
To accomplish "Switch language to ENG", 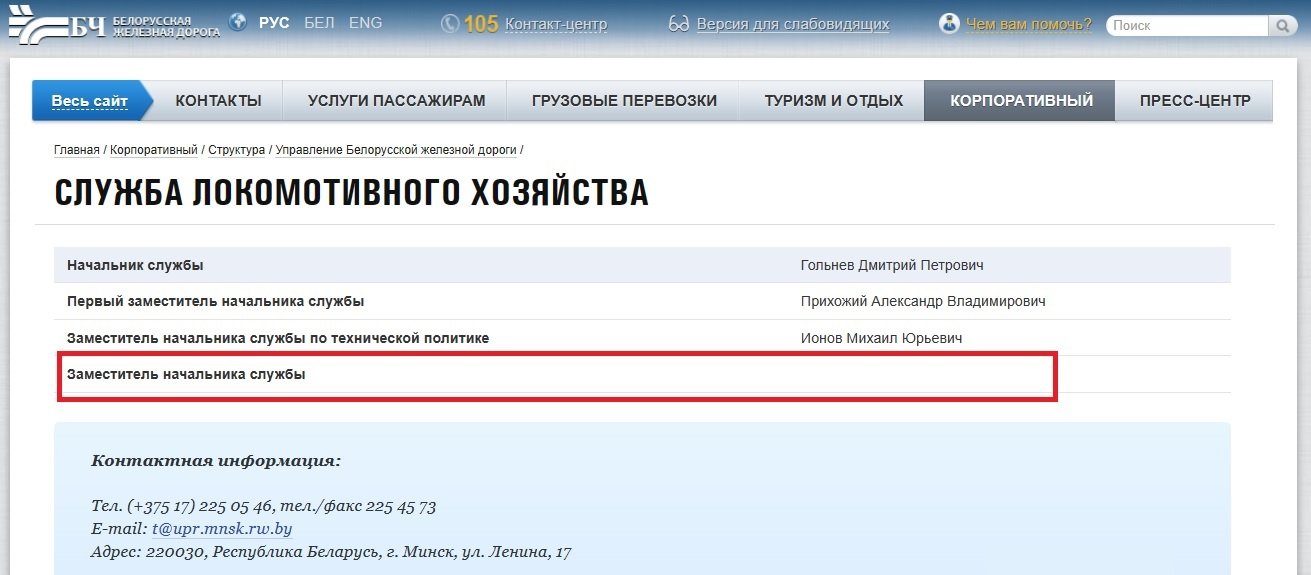I will pos(365,22).
